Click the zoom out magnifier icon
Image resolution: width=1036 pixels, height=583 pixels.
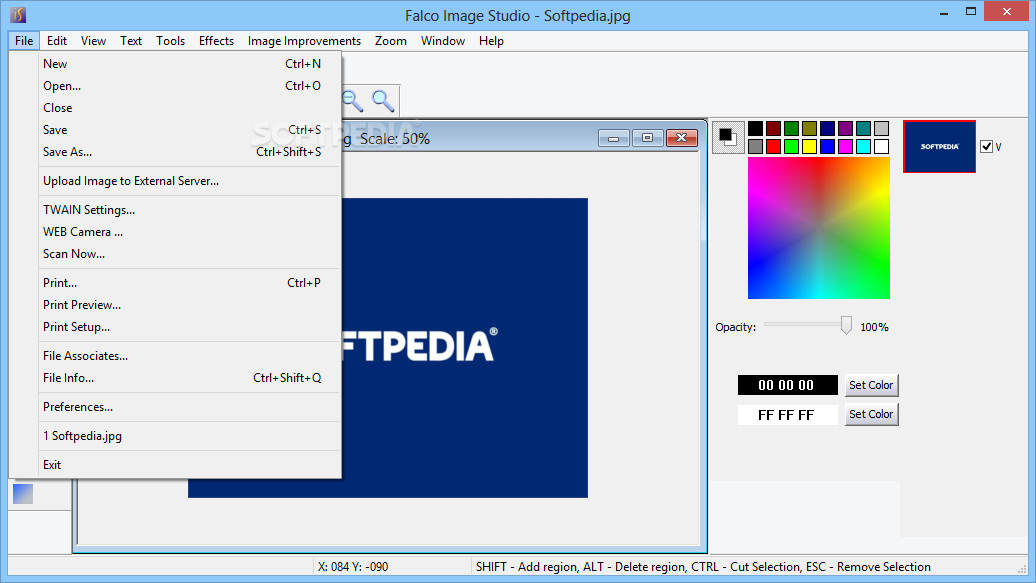pyautogui.click(x=353, y=101)
